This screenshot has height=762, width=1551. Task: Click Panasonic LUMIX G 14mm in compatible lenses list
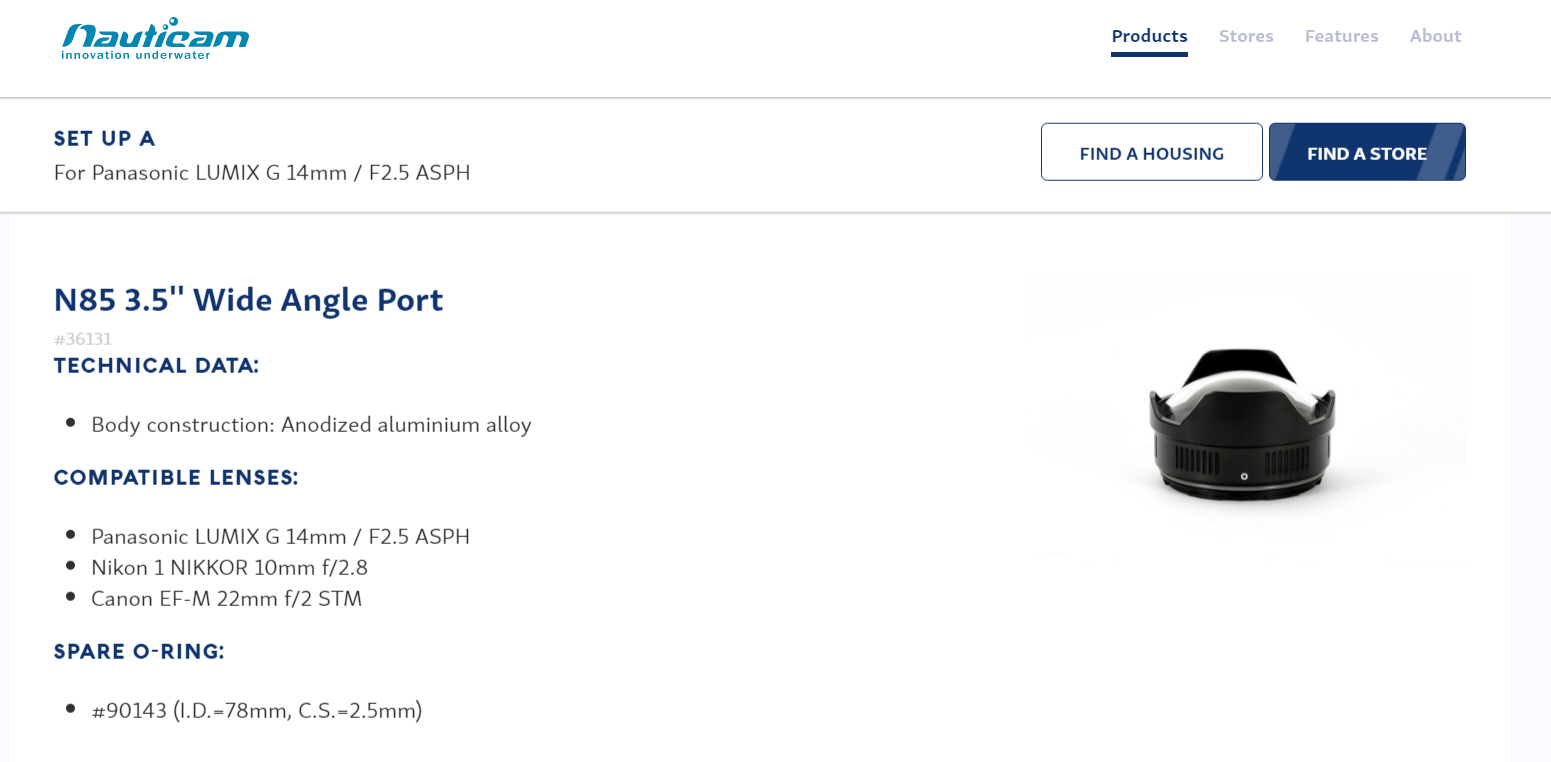point(280,537)
